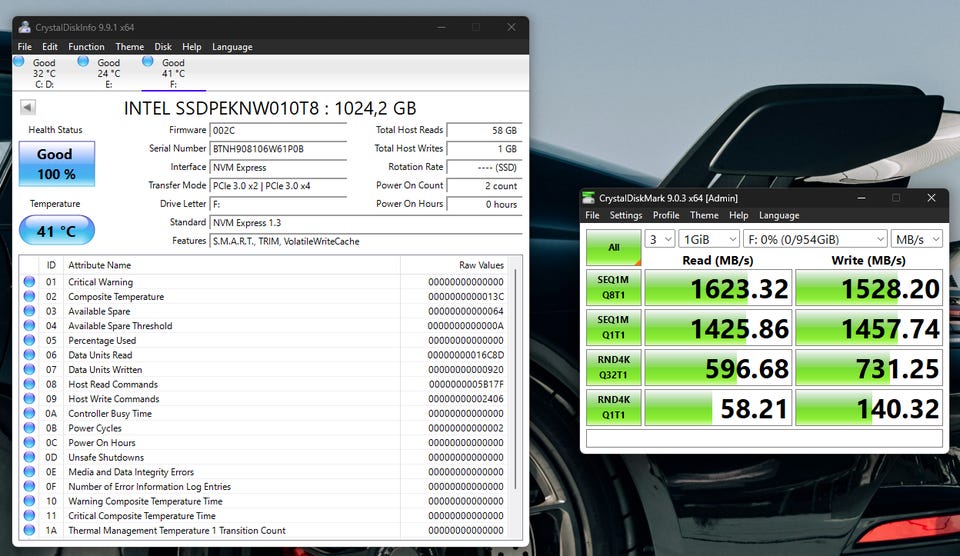Image resolution: width=960 pixels, height=556 pixels.
Task: Run the RND4K Q1T1 test
Action: tap(613, 407)
